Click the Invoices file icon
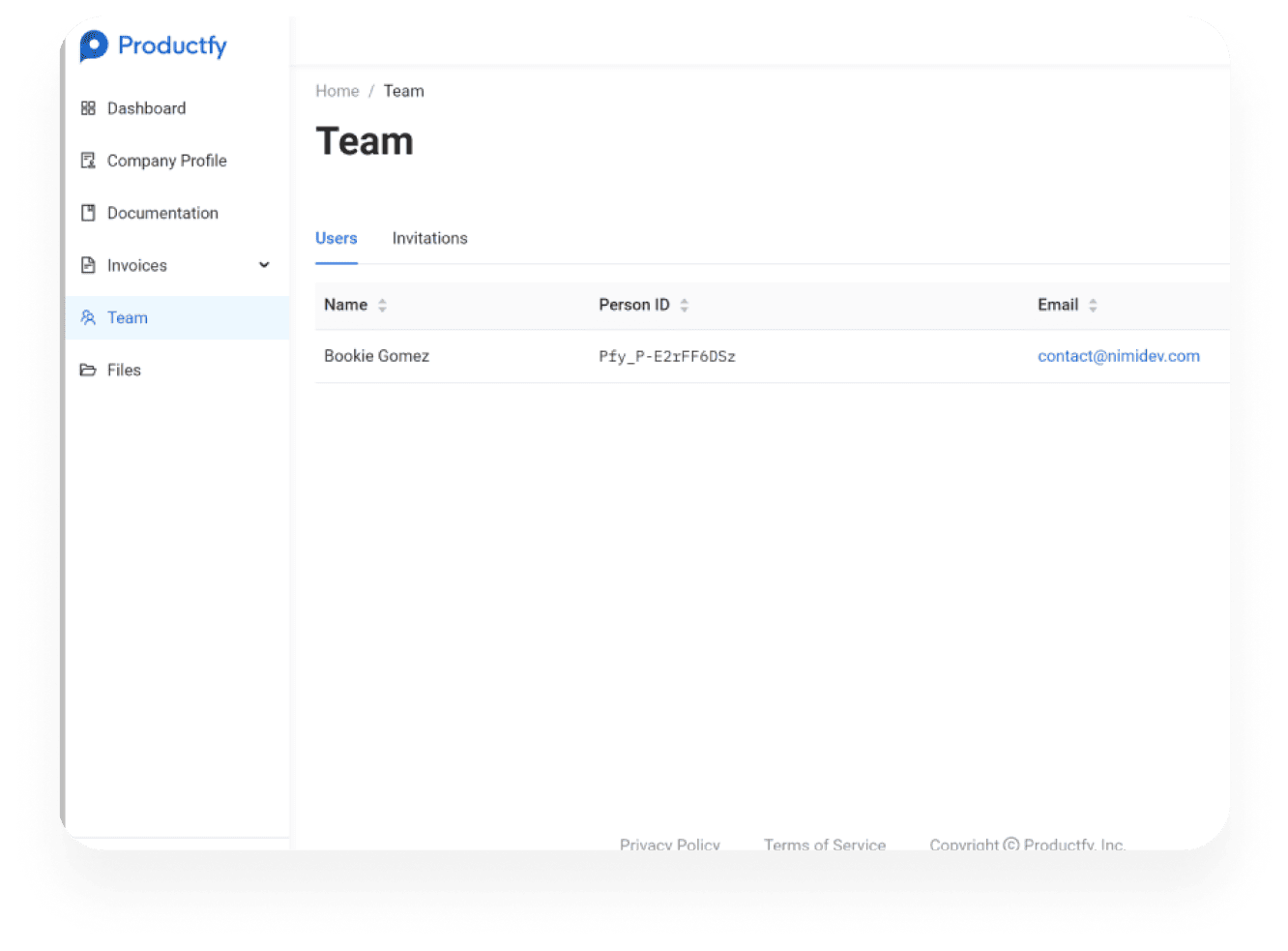1288x951 pixels. coord(88,265)
